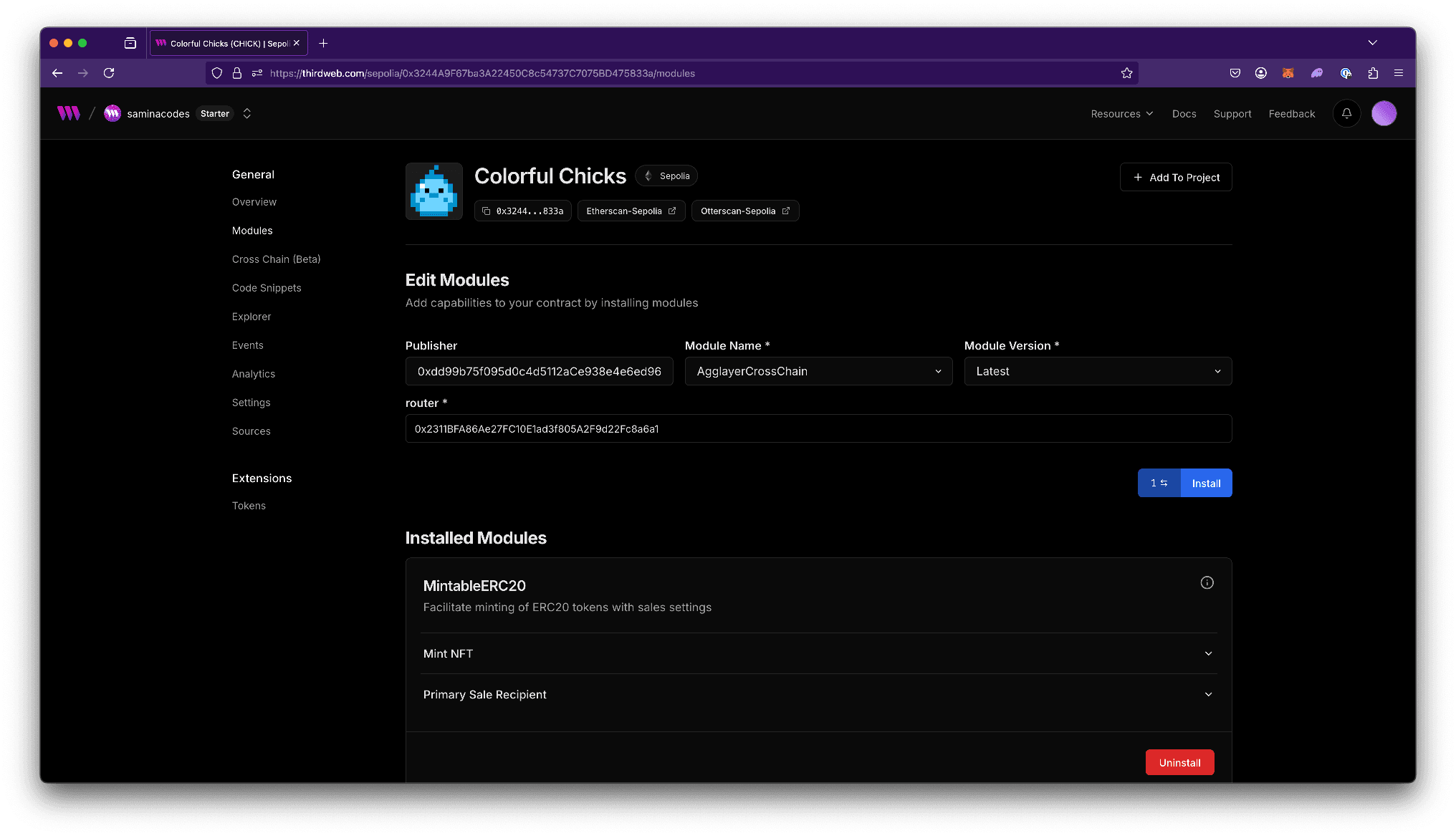1456x836 pixels.
Task: Open notifications bell icon
Action: point(1346,113)
